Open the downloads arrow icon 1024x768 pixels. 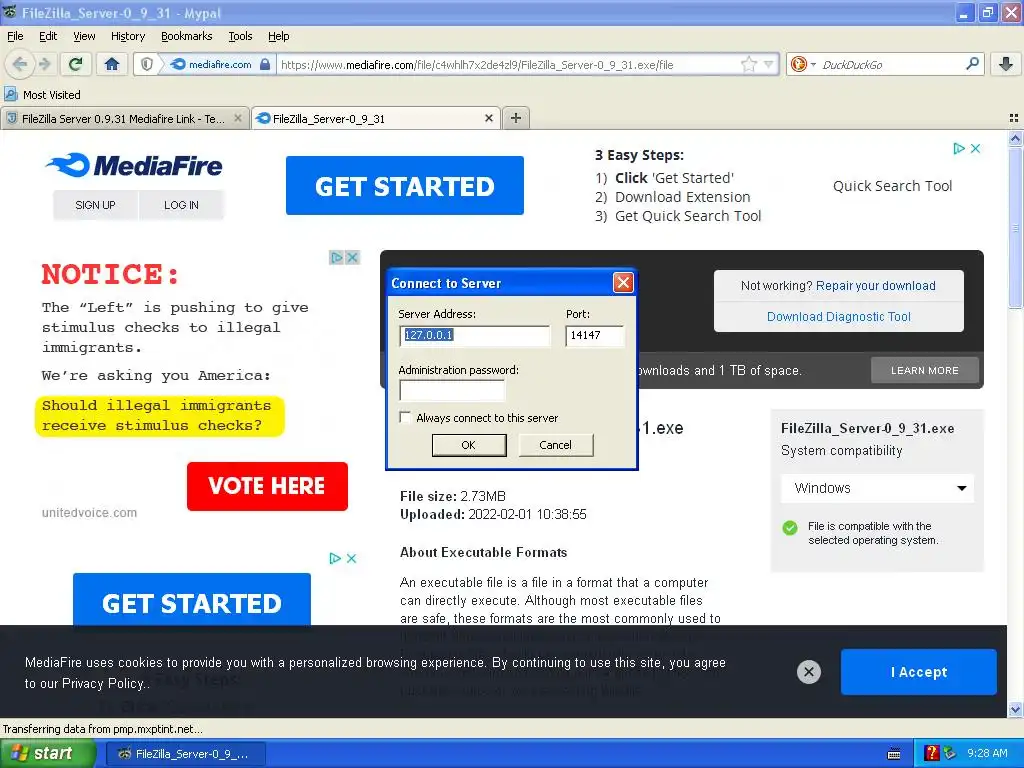point(1006,64)
